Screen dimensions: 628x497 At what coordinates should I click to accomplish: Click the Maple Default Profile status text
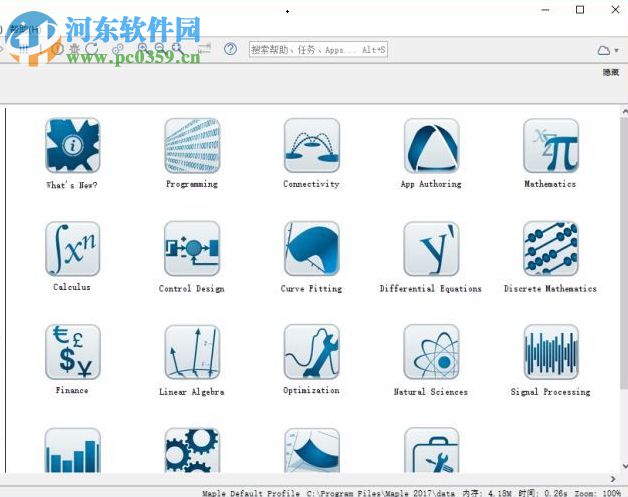[x=251, y=493]
